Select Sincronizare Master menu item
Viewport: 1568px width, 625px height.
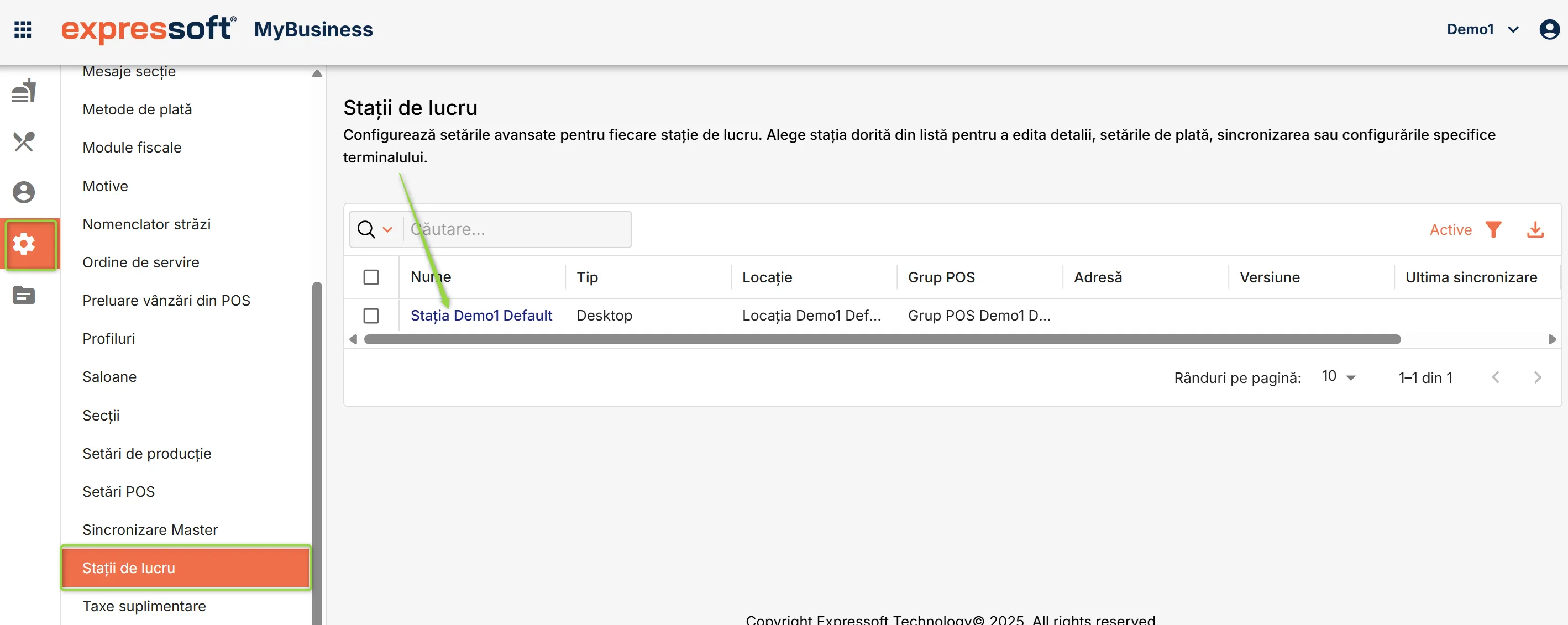click(150, 529)
